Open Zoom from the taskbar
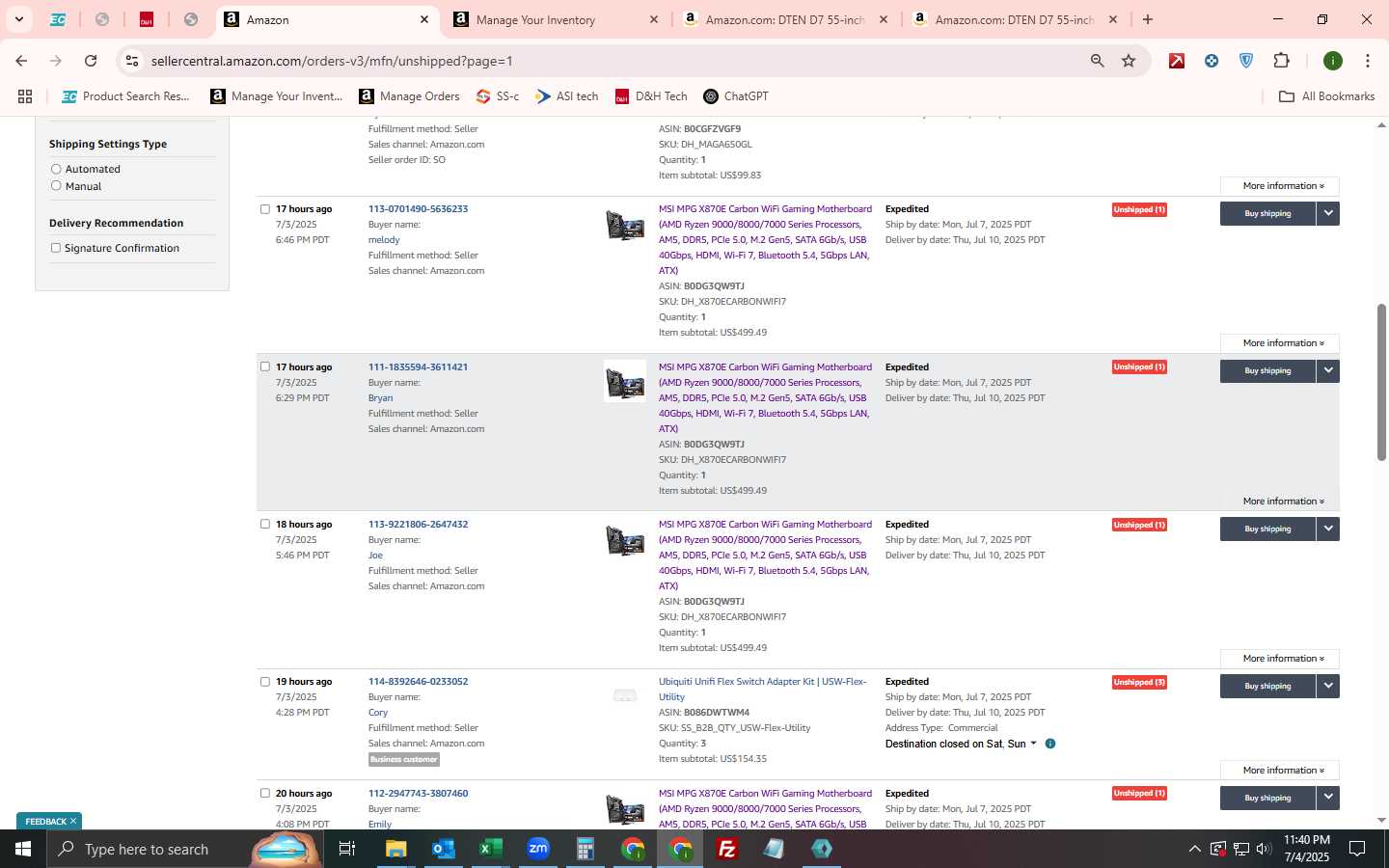This screenshot has width=1389, height=868. [x=537, y=849]
